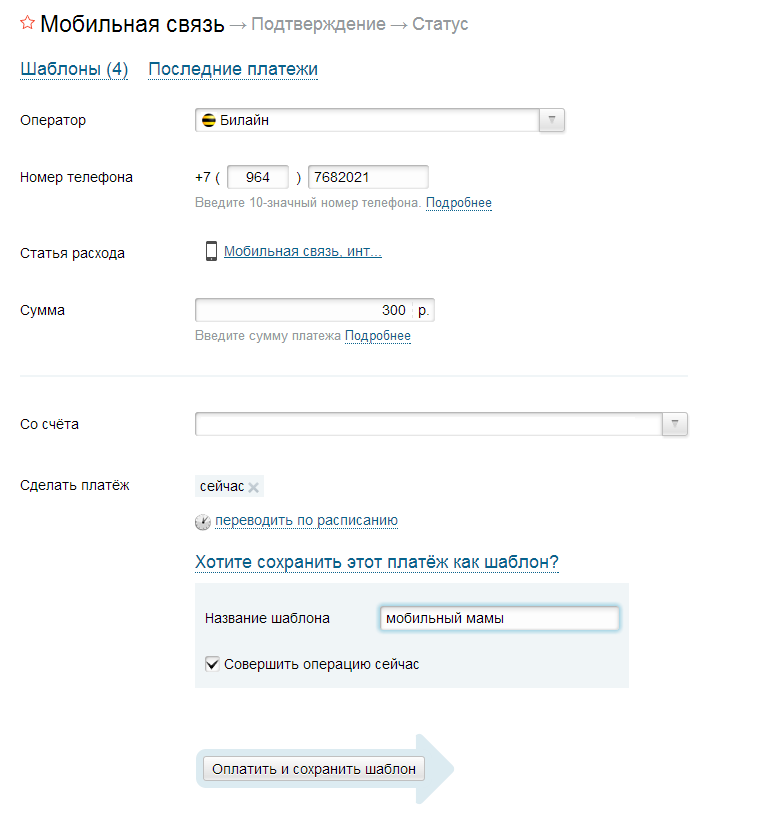
Task: Open the 'Шаблоны (4)' tab
Action: click(74, 69)
